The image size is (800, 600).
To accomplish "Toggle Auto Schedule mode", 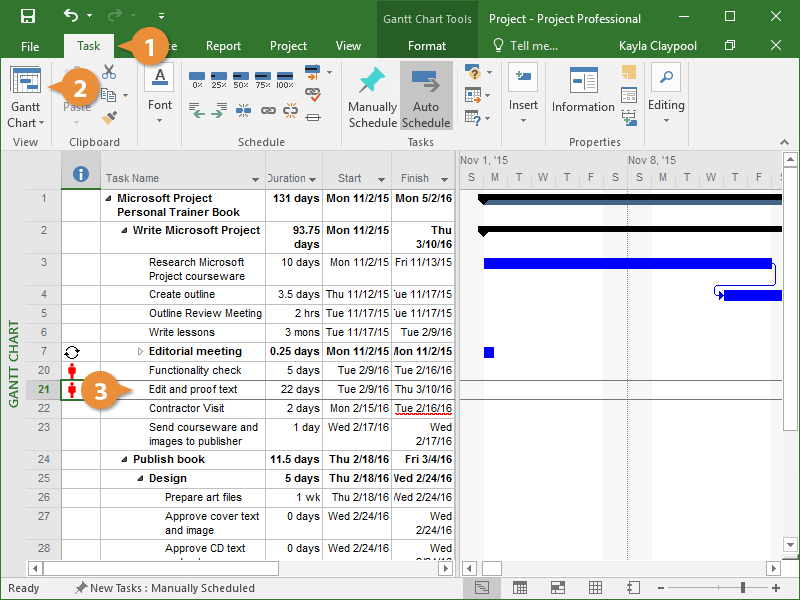I will click(x=426, y=97).
